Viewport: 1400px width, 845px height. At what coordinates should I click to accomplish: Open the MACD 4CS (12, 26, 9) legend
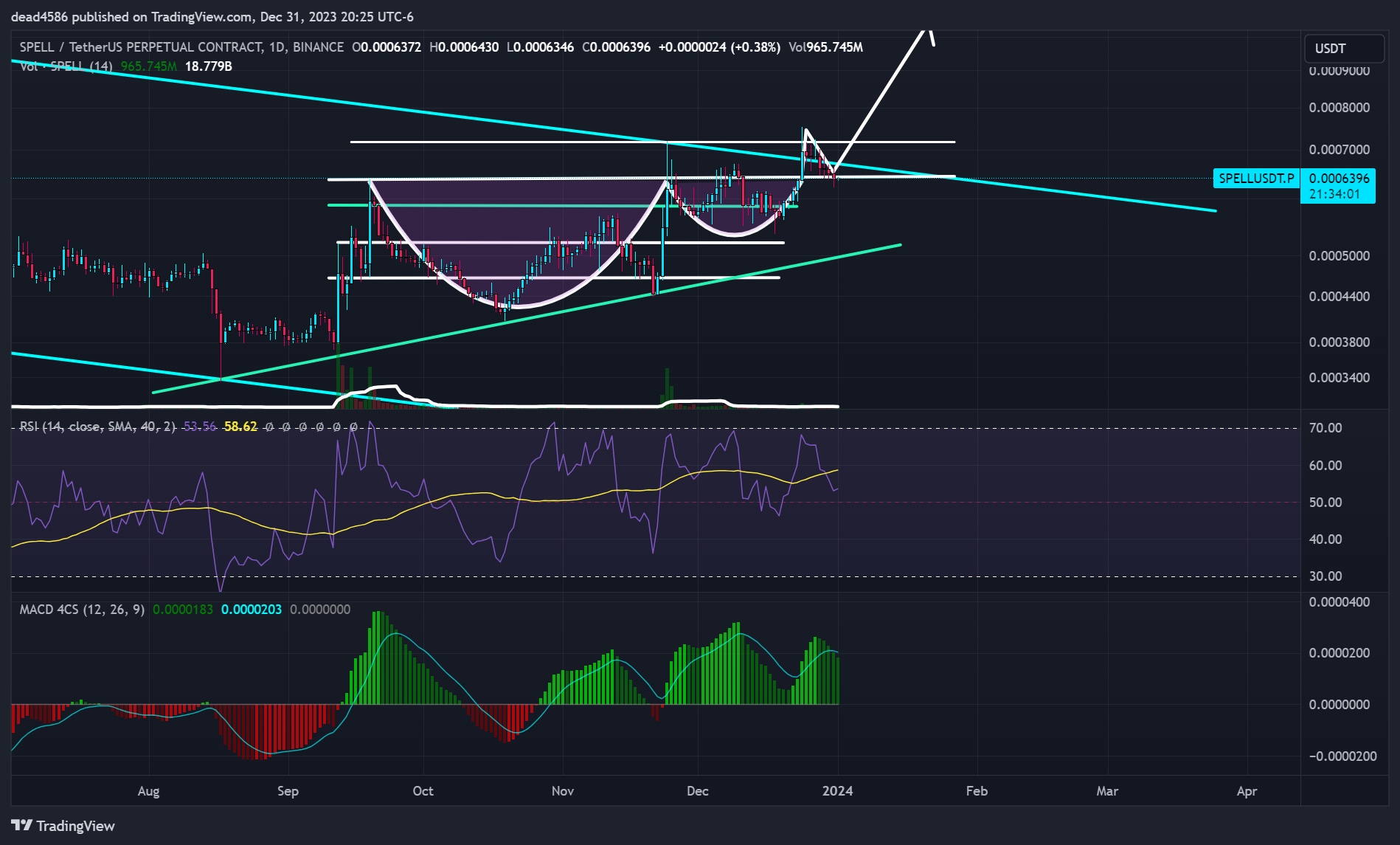coord(82,610)
